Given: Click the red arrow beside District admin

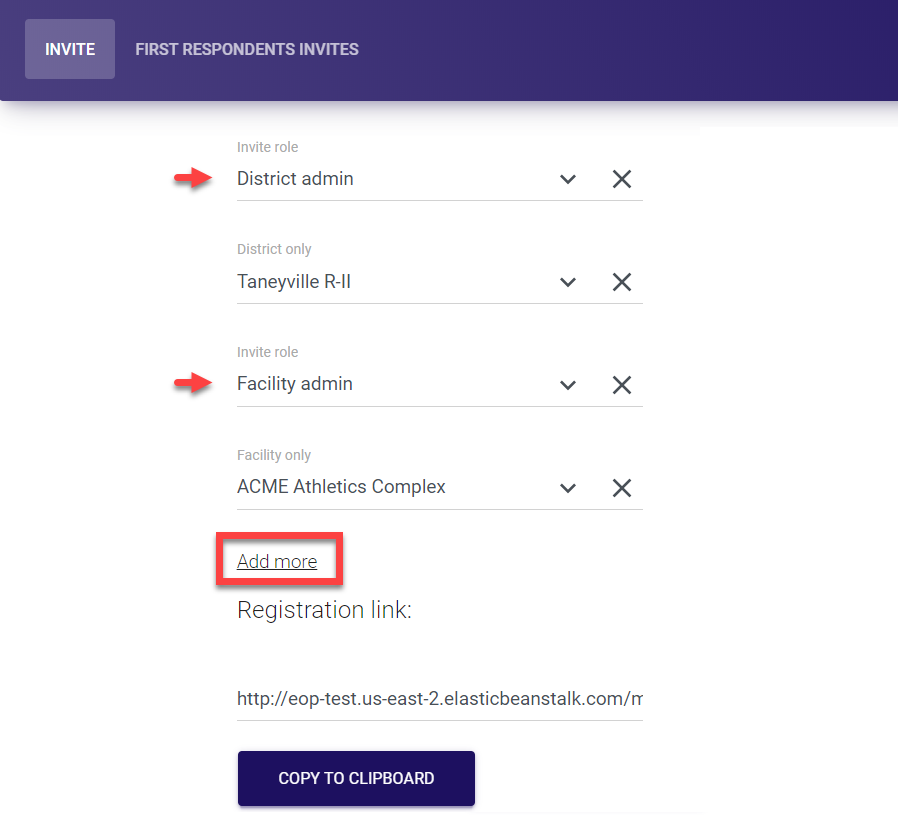Looking at the screenshot, I should [192, 179].
